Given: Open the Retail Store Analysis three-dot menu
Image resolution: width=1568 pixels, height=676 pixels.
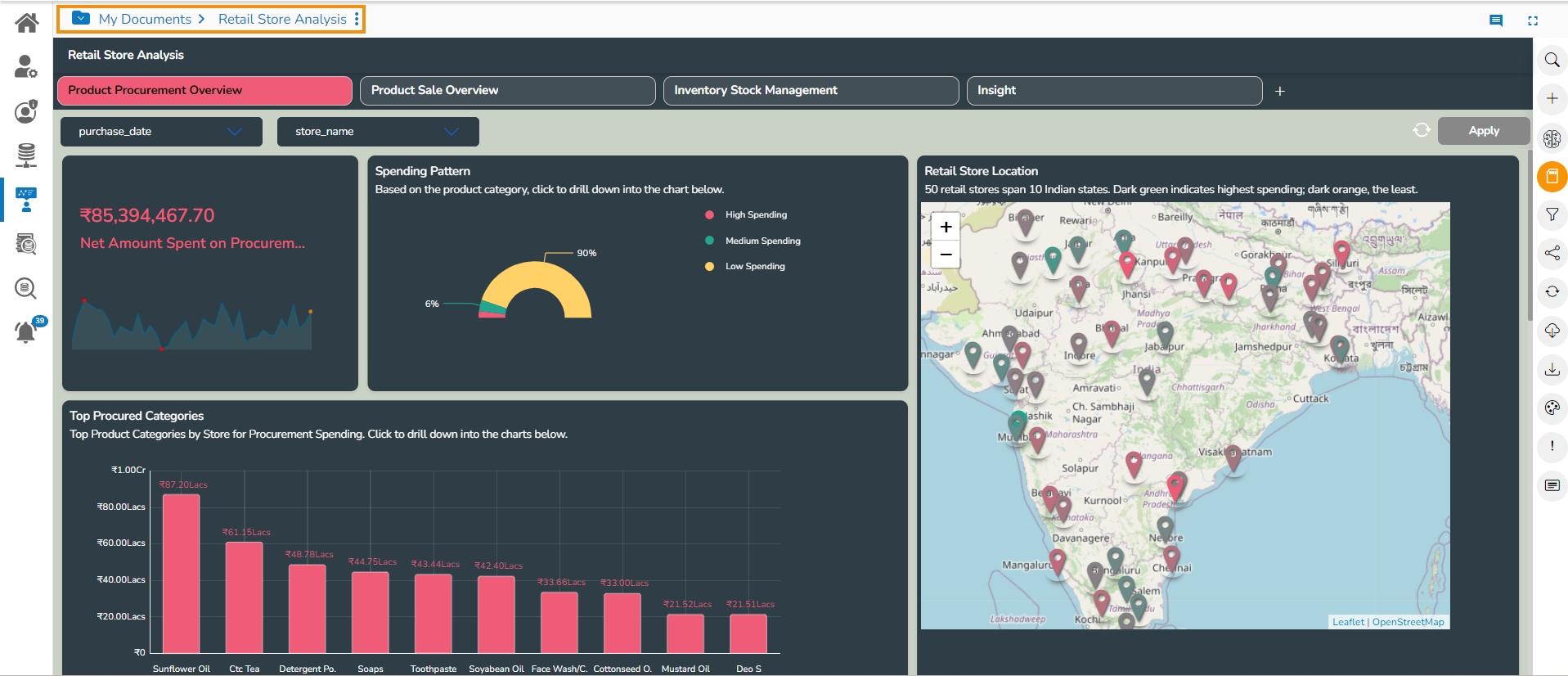Looking at the screenshot, I should pos(357,19).
